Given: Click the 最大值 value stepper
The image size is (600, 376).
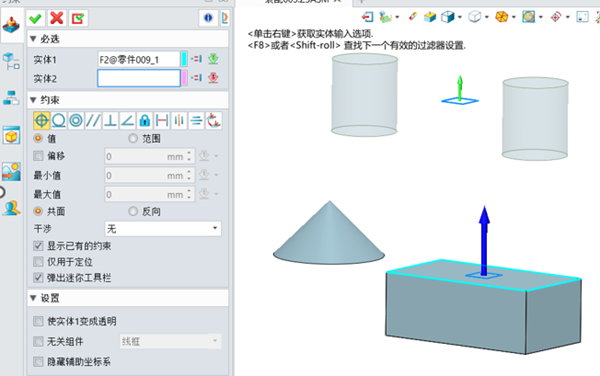Looking at the screenshot, I should 189,194.
